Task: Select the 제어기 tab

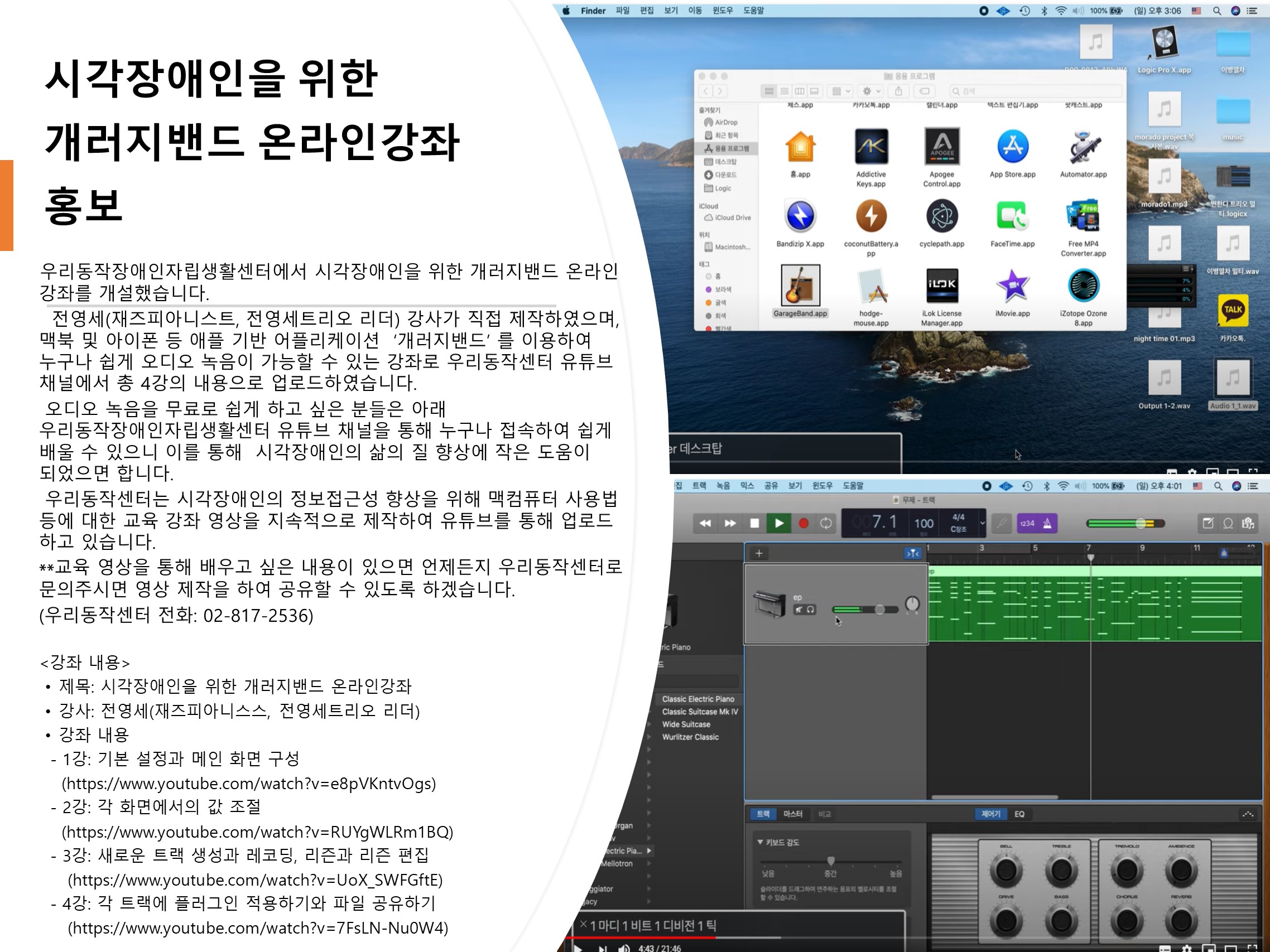Action: click(x=991, y=814)
